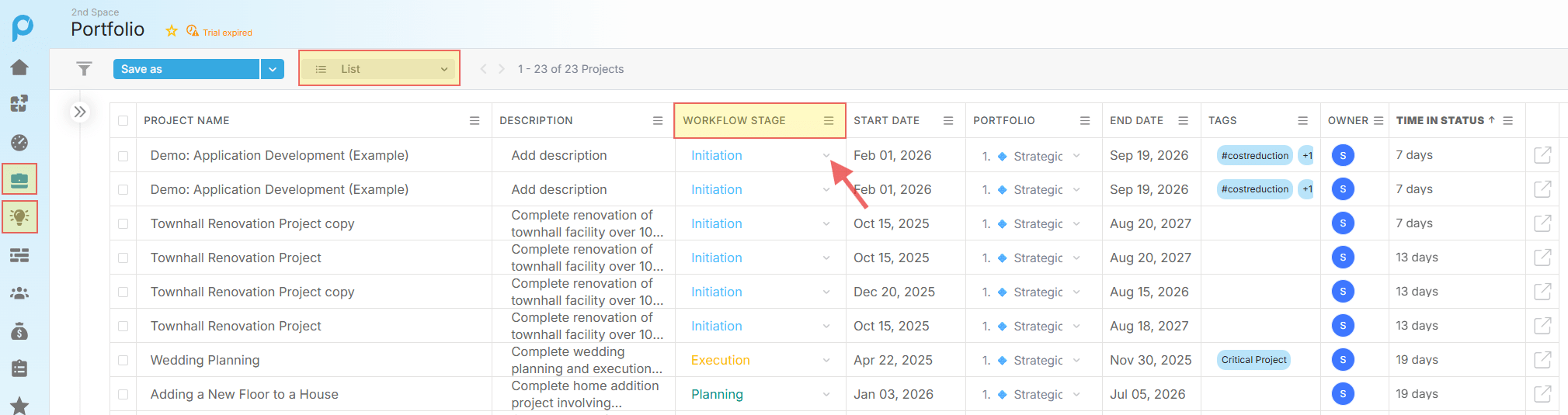Viewport: 1568px width, 415px height.
Task: Click the Critical Project tag
Action: tap(1253, 360)
